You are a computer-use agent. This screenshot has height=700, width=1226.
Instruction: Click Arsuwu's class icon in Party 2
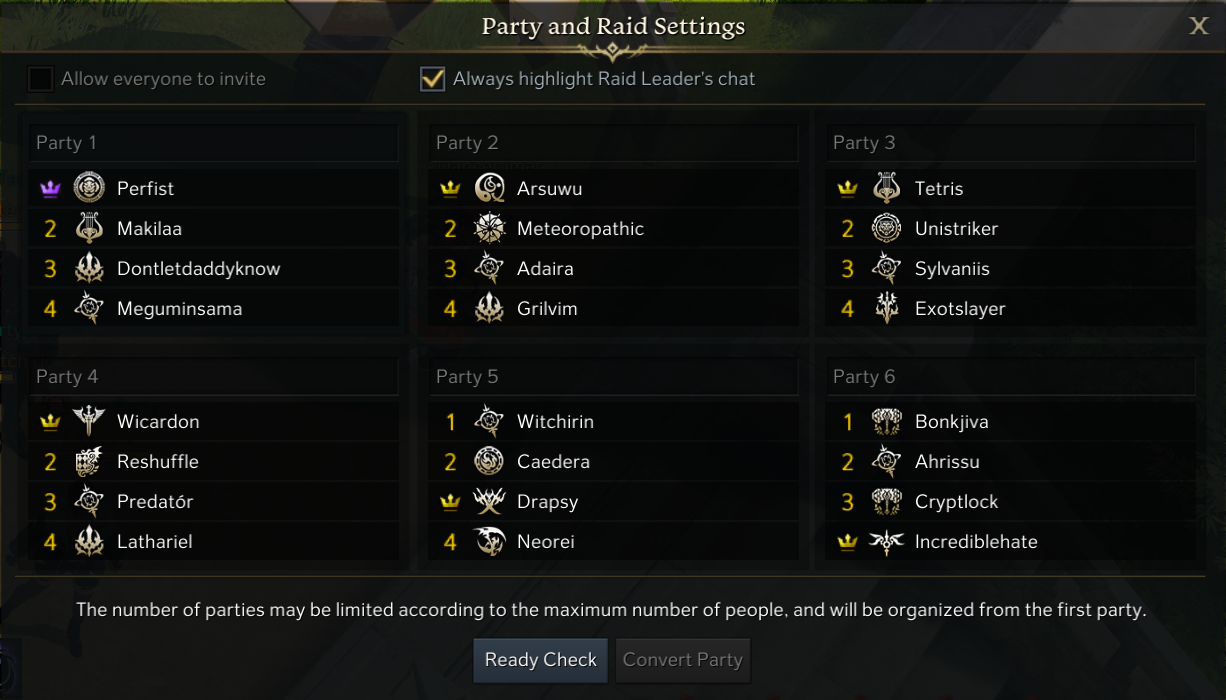pos(489,188)
